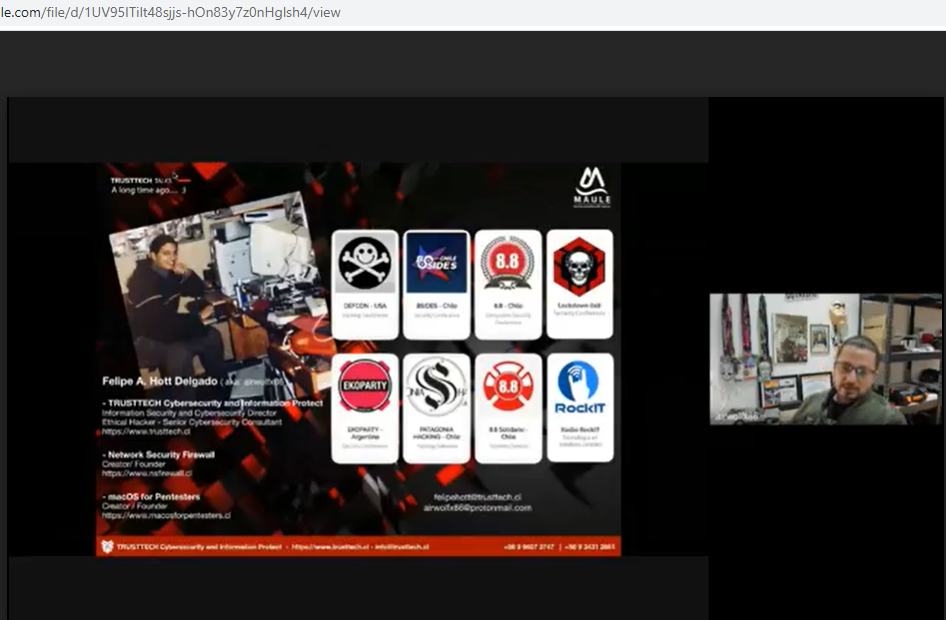Open the https://www.trusttech.cl link in the bio
Viewport: 946px width, 620px height.
(146, 431)
